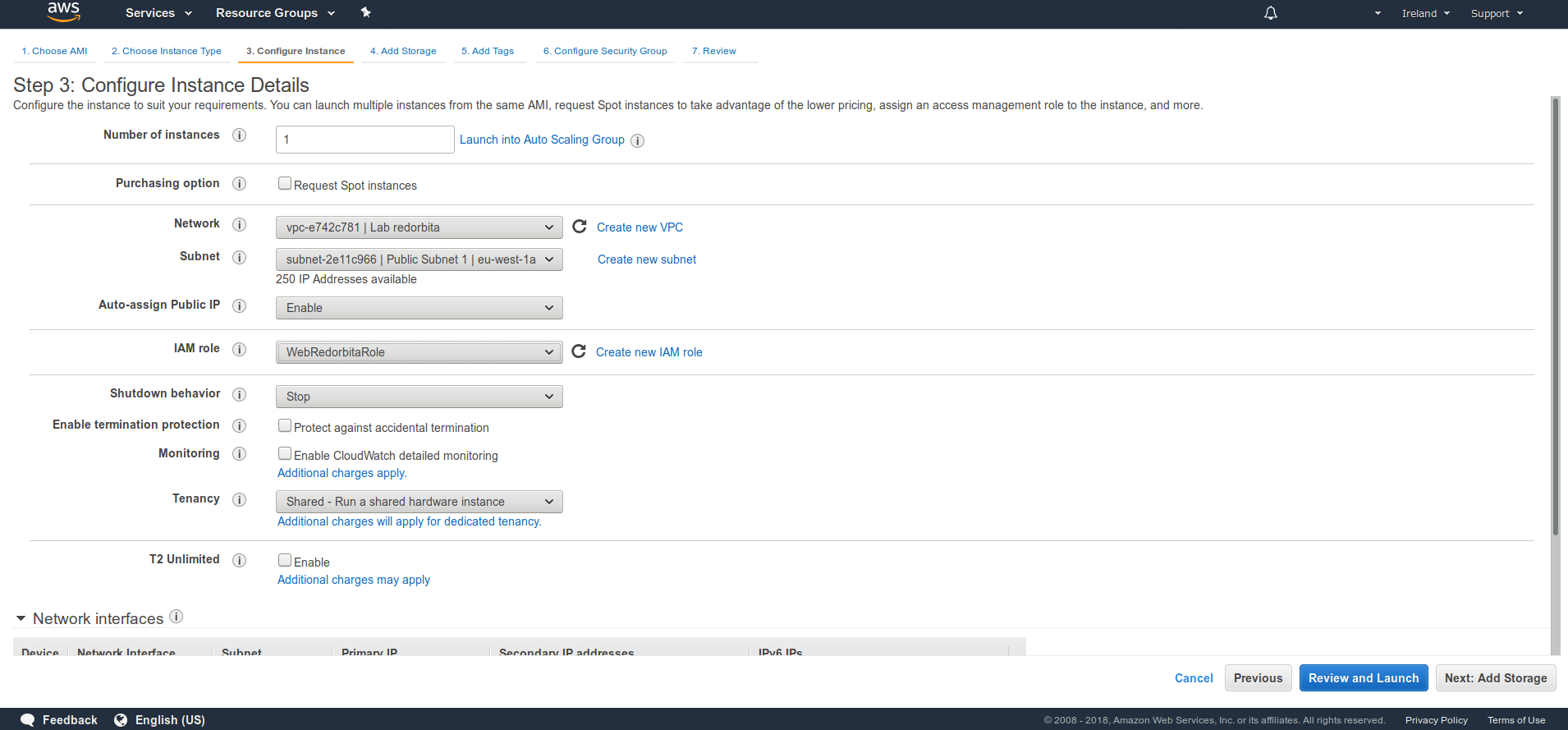
Task: Open the notifications bell icon
Action: (1270, 13)
